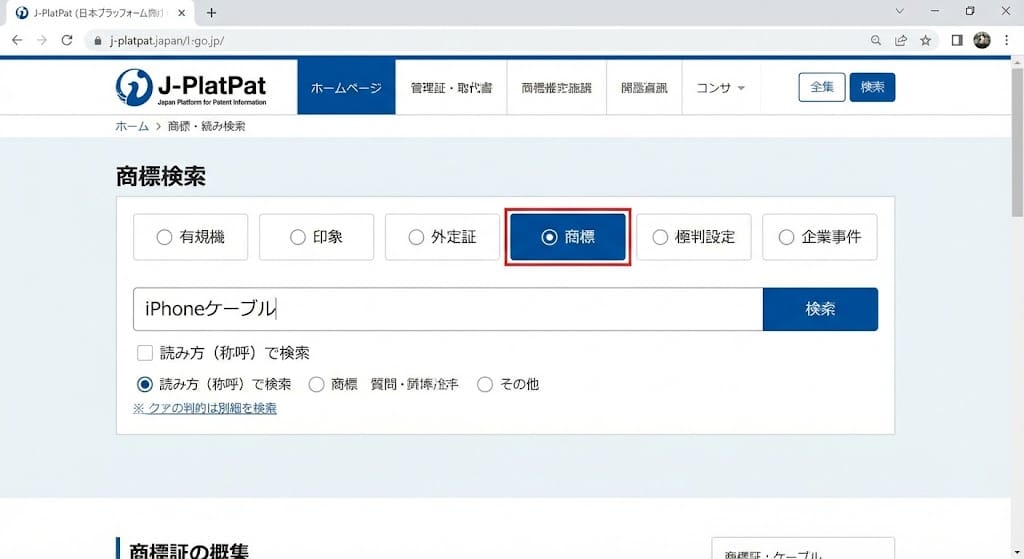Click the blue header 検索 button
The image size is (1024, 559).
point(872,87)
